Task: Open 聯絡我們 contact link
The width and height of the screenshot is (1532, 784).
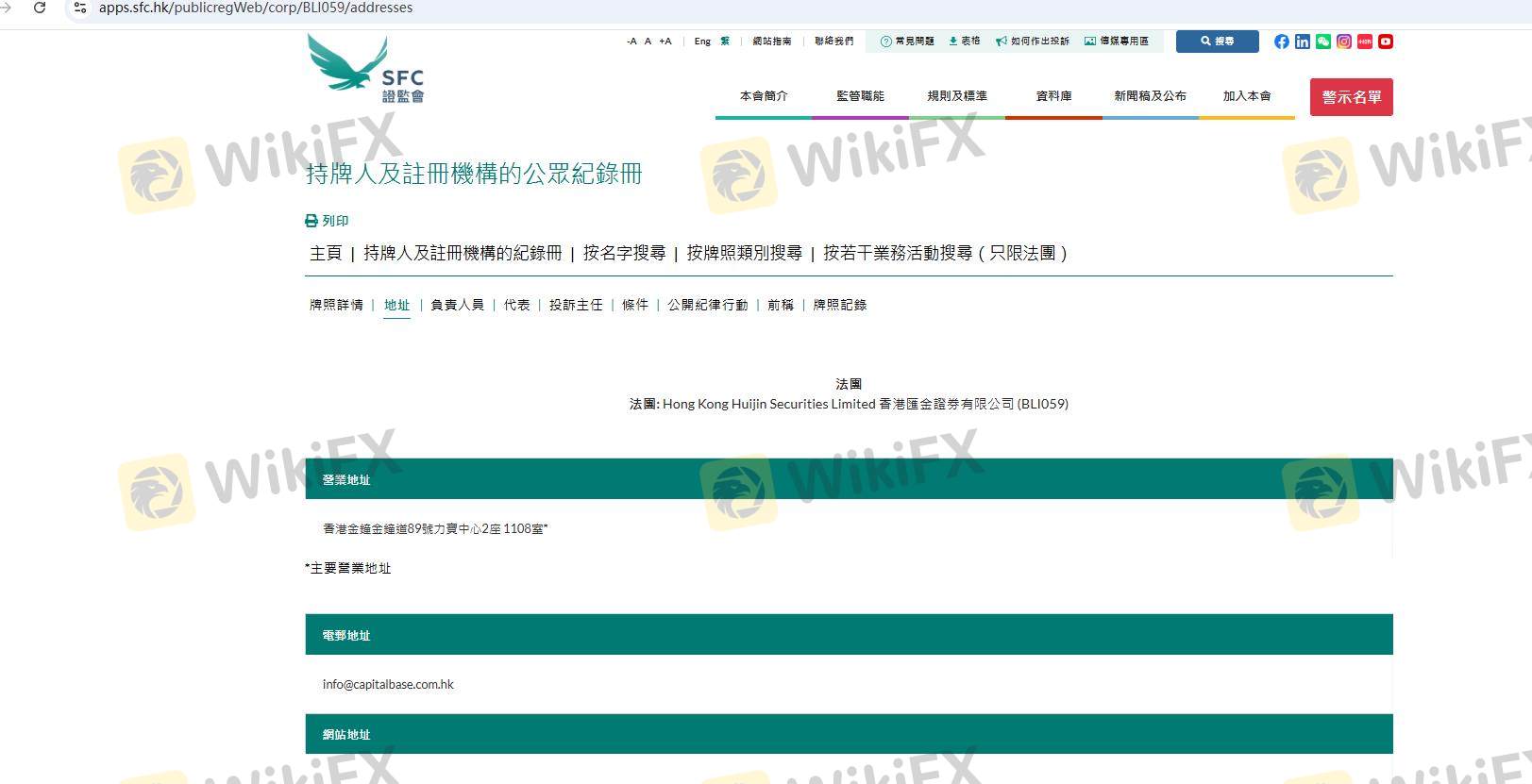Action: (x=834, y=42)
